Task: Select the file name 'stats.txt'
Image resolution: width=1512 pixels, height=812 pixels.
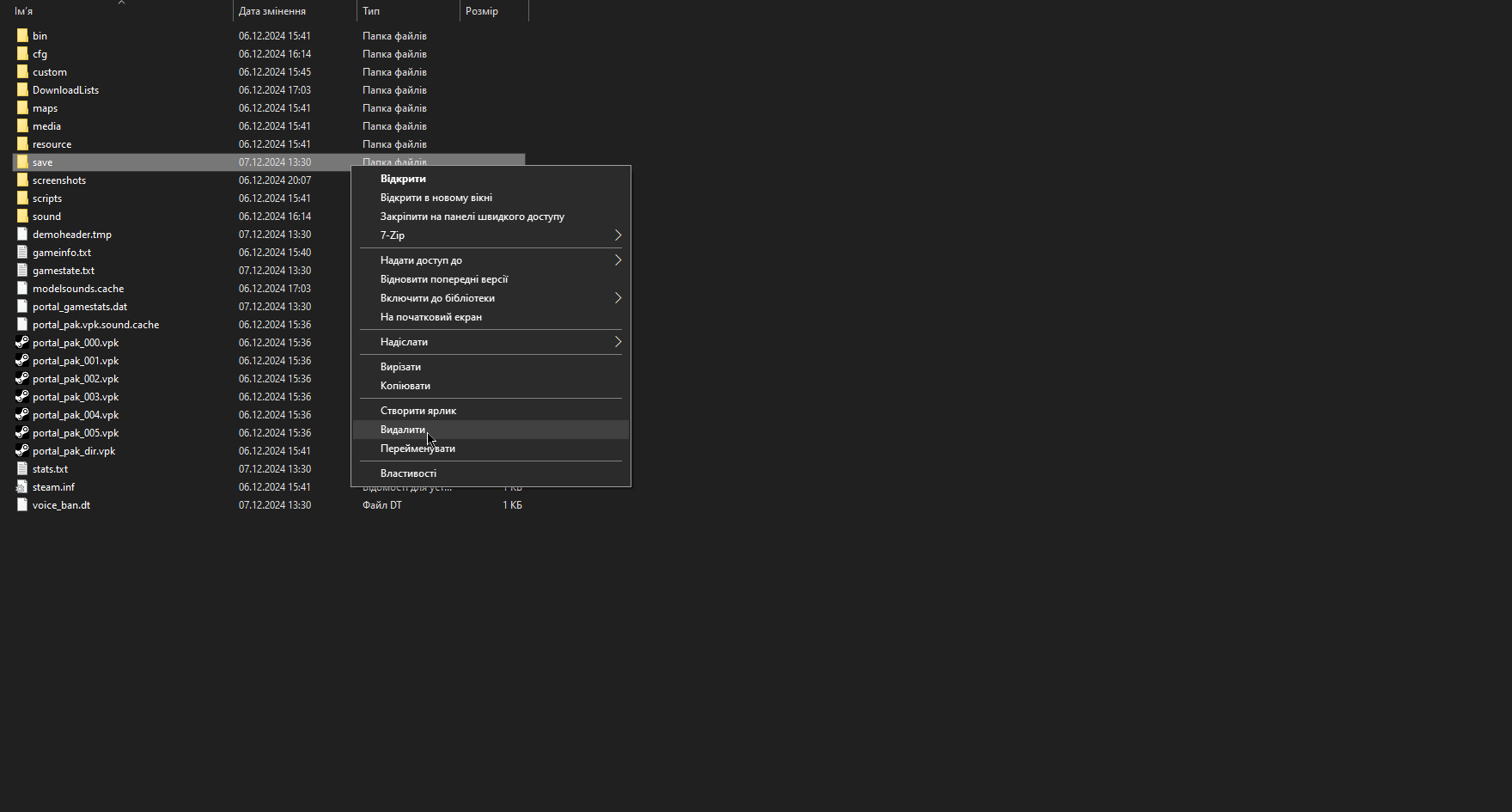Action: point(50,469)
